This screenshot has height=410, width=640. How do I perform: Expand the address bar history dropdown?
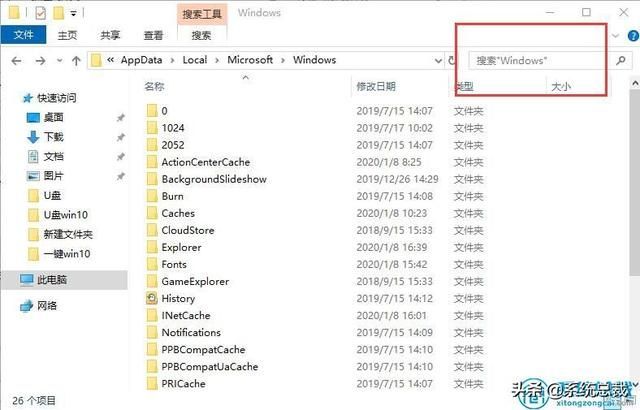438,61
